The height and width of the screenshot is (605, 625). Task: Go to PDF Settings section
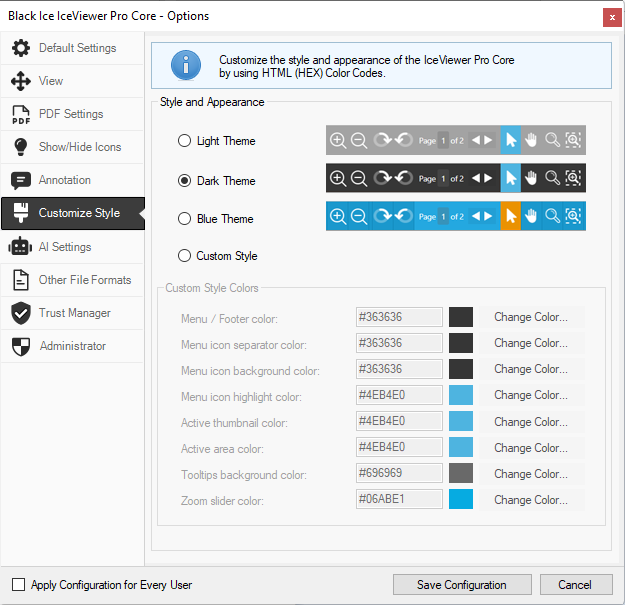pos(72,114)
